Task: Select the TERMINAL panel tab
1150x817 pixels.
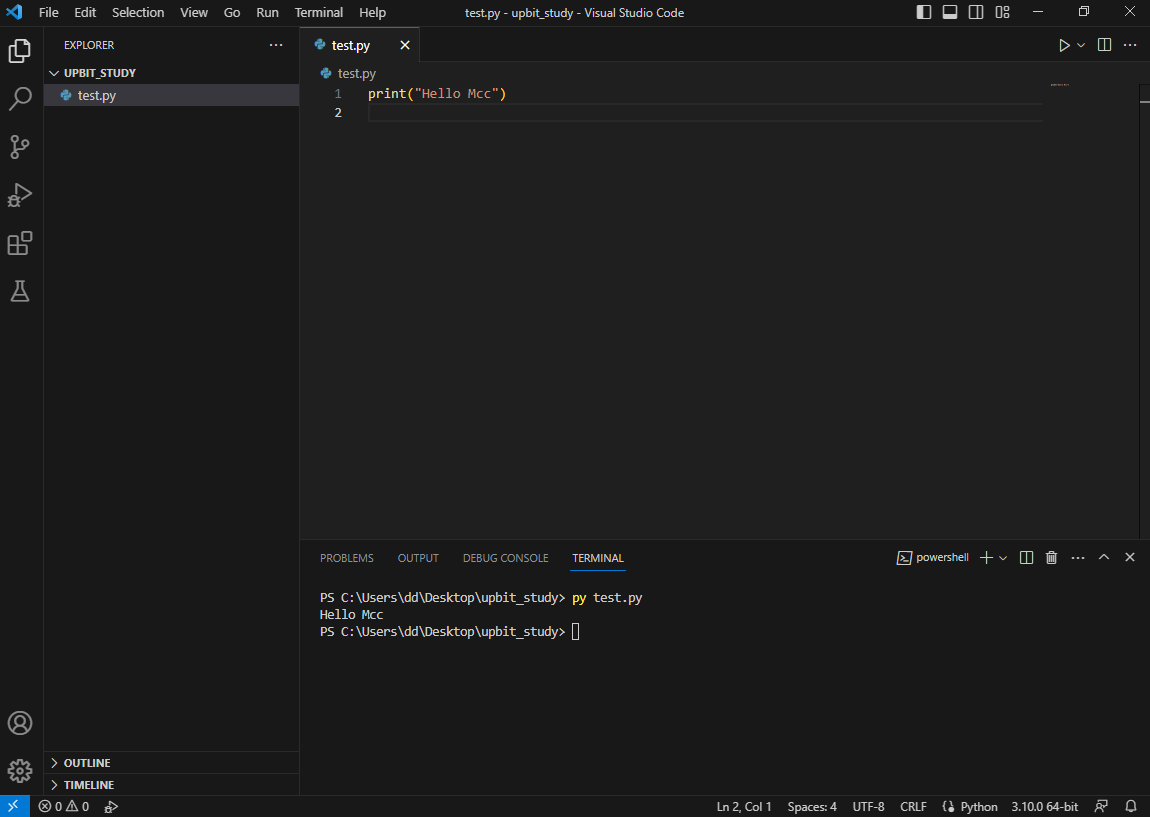Action: pyautogui.click(x=598, y=558)
